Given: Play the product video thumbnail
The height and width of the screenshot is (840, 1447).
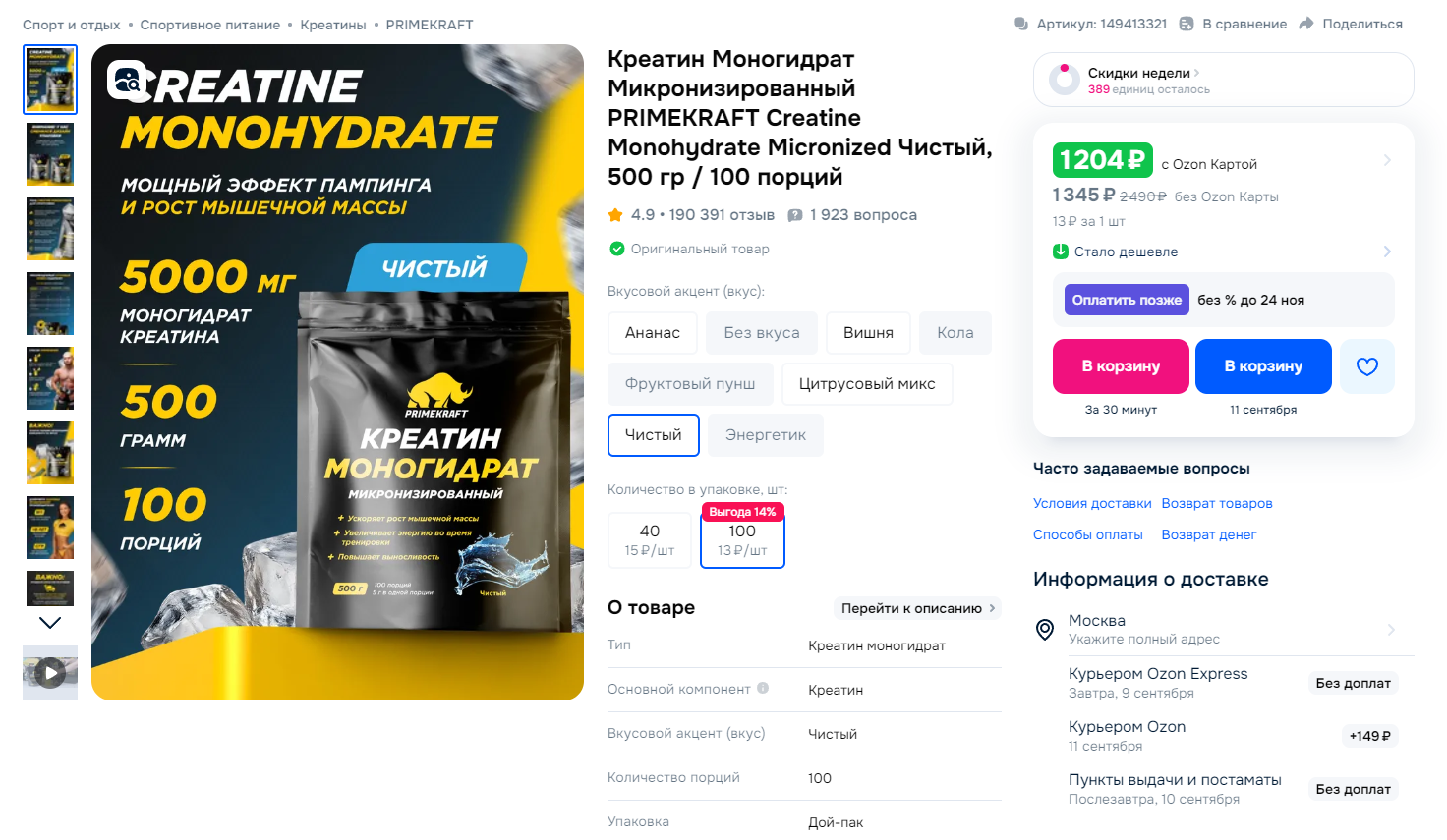Looking at the screenshot, I should tap(50, 673).
